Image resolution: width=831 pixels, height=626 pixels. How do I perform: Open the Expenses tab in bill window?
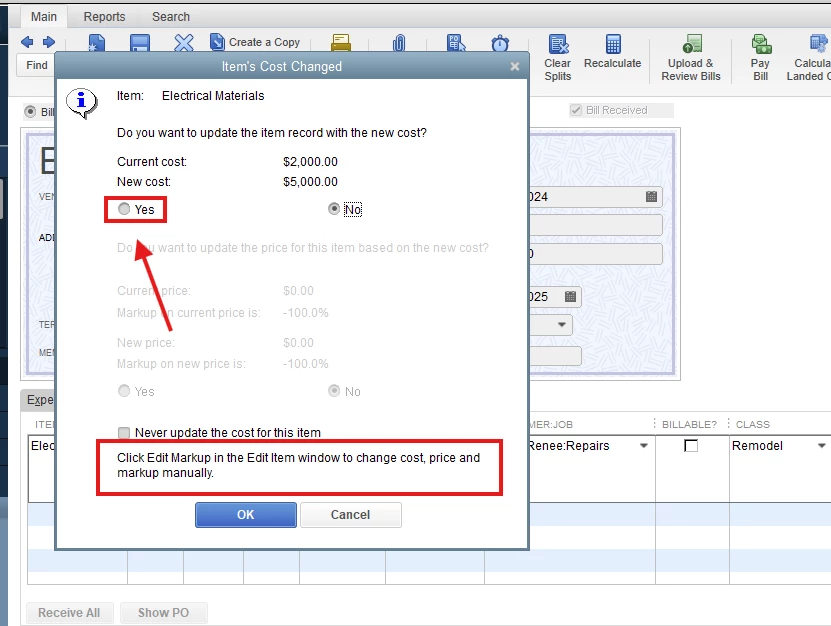39,400
